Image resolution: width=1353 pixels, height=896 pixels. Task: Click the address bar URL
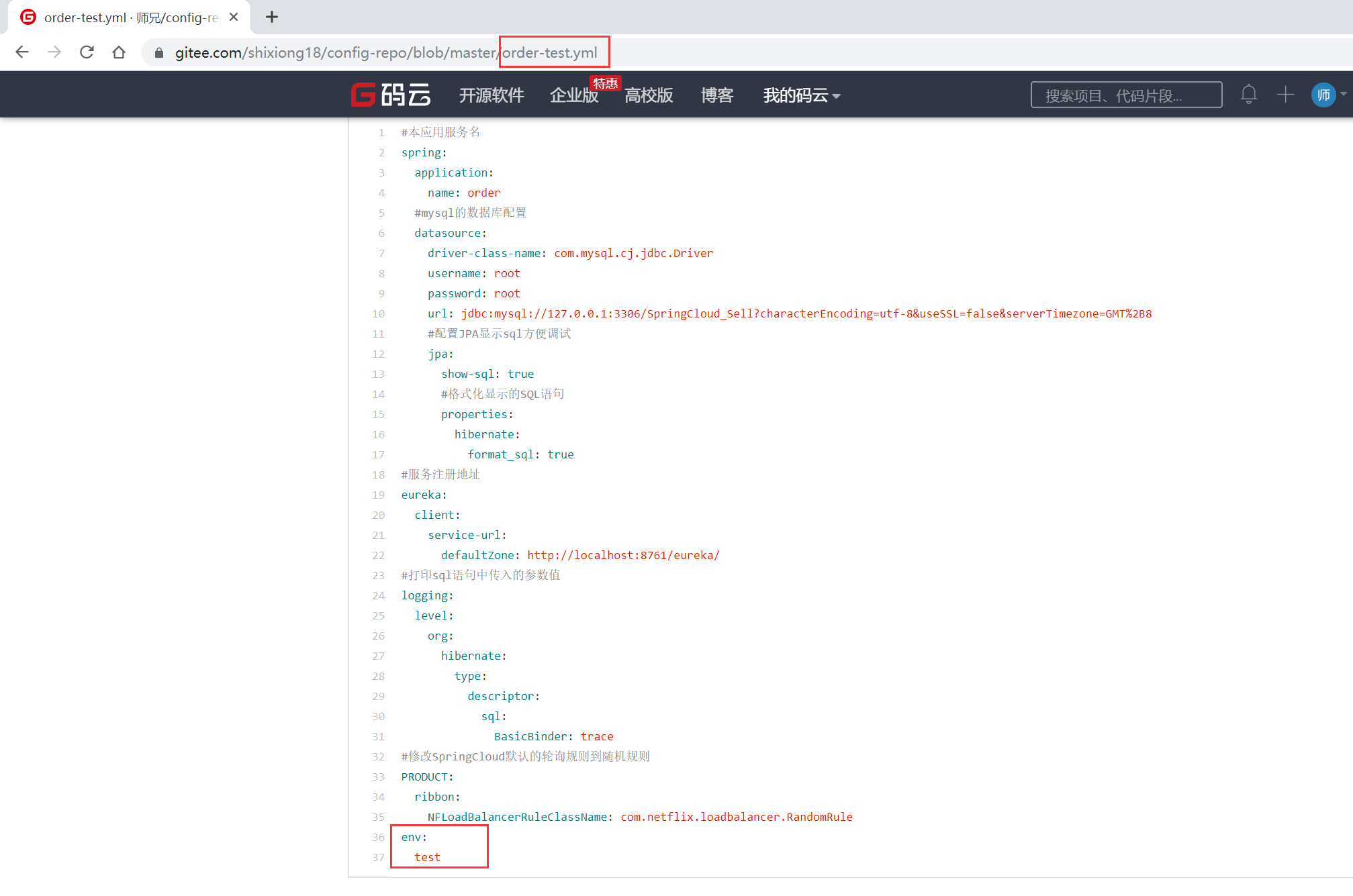pos(386,53)
